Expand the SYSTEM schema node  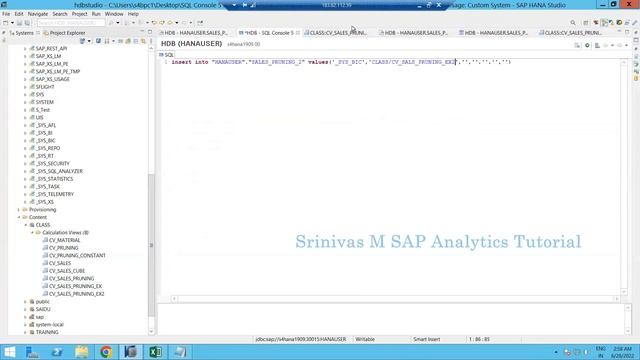25,102
